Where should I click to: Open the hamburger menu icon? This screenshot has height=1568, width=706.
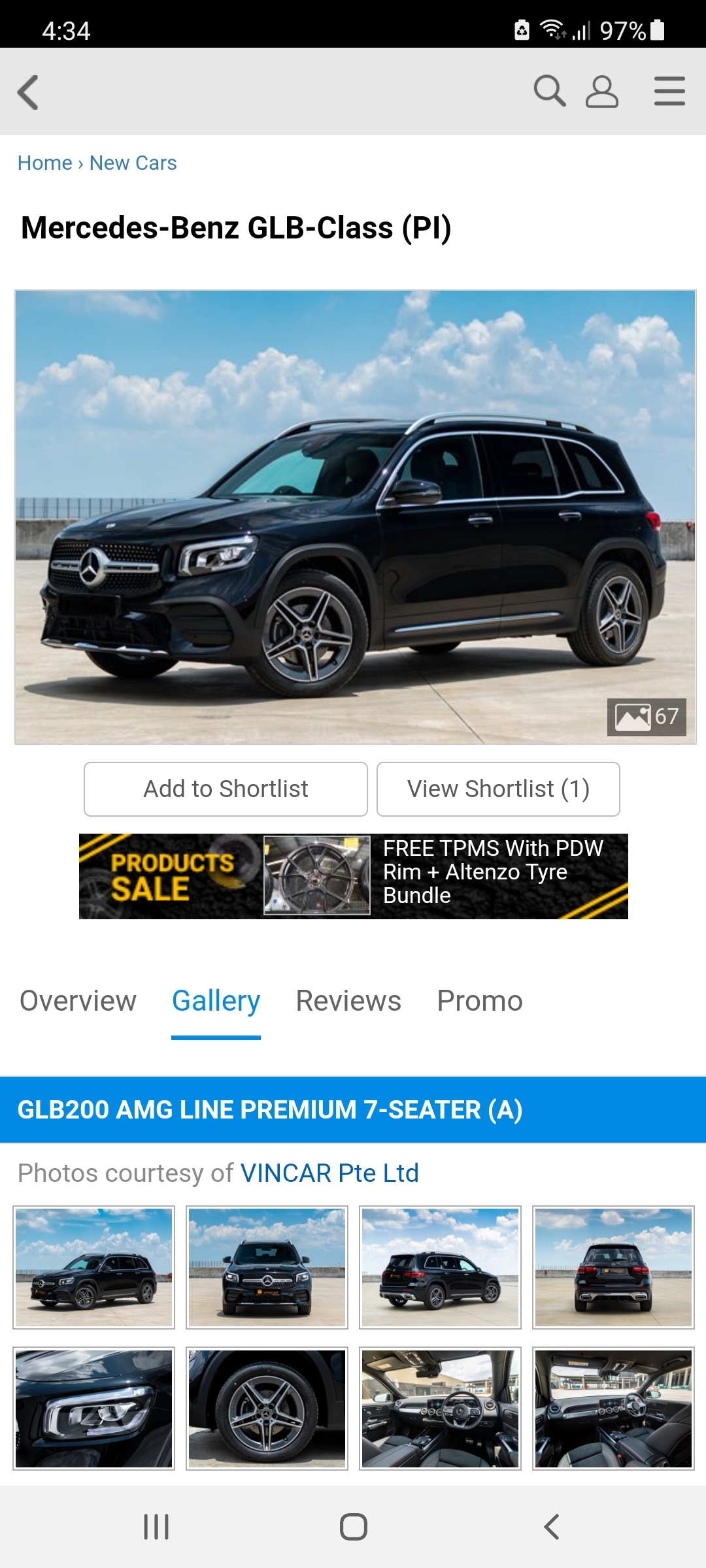[669, 91]
